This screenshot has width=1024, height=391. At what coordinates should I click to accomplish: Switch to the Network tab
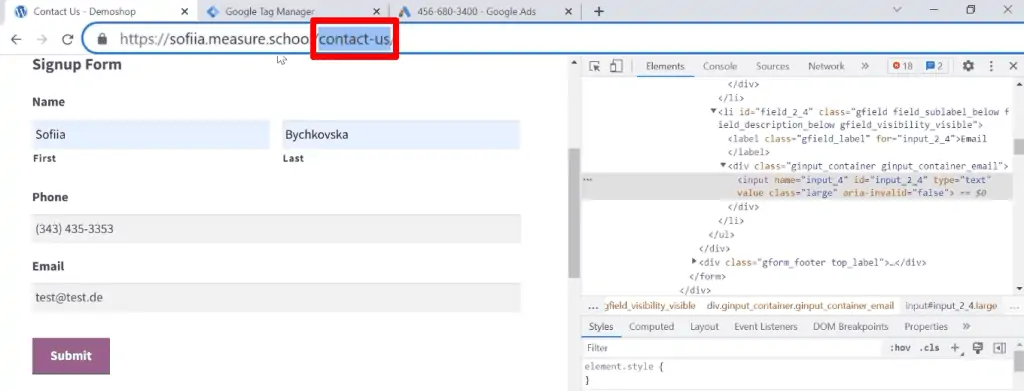[826, 66]
